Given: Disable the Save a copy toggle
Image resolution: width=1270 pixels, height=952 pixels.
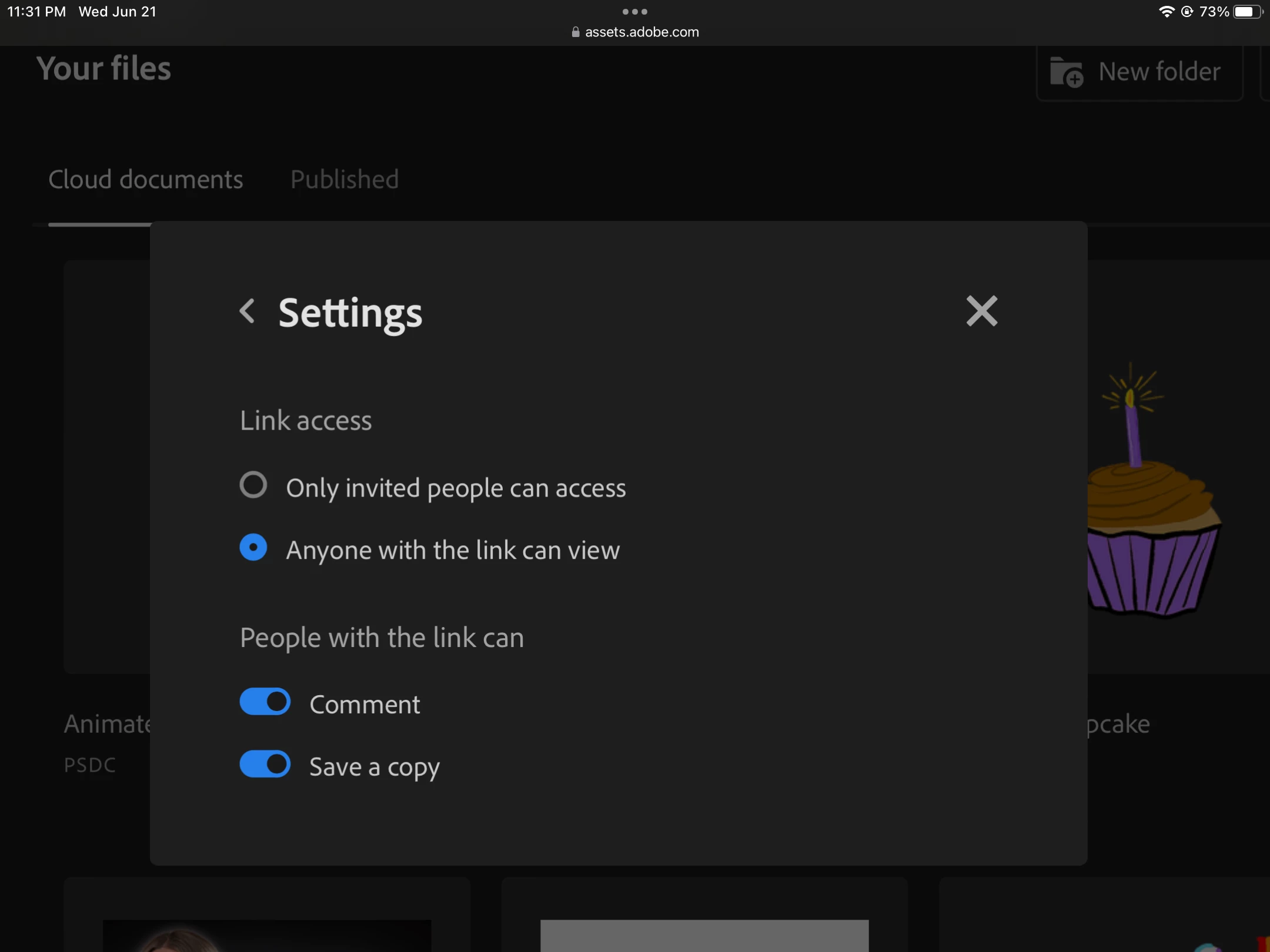Looking at the screenshot, I should point(265,764).
